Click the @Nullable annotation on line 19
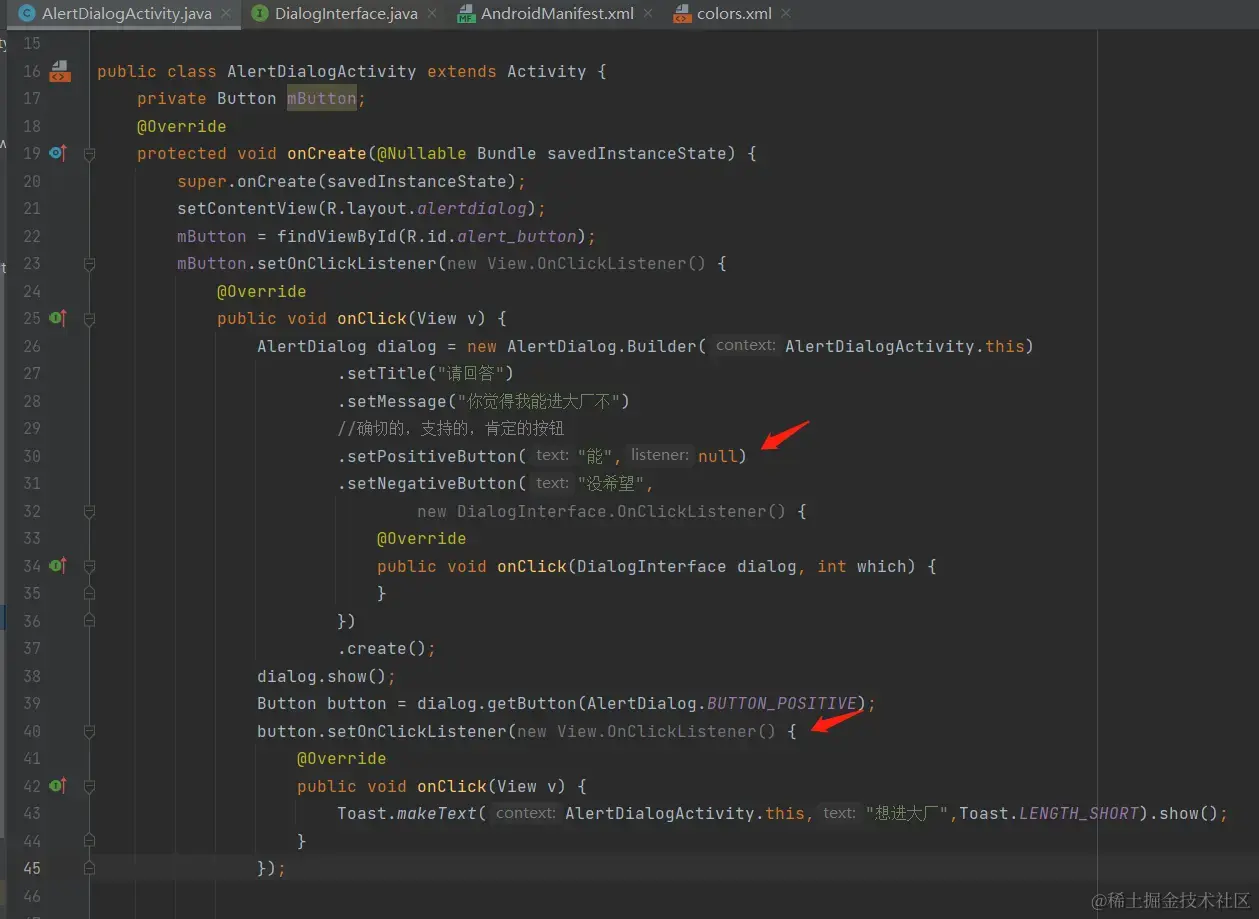Screen dimensions: 1259x919 421,153
